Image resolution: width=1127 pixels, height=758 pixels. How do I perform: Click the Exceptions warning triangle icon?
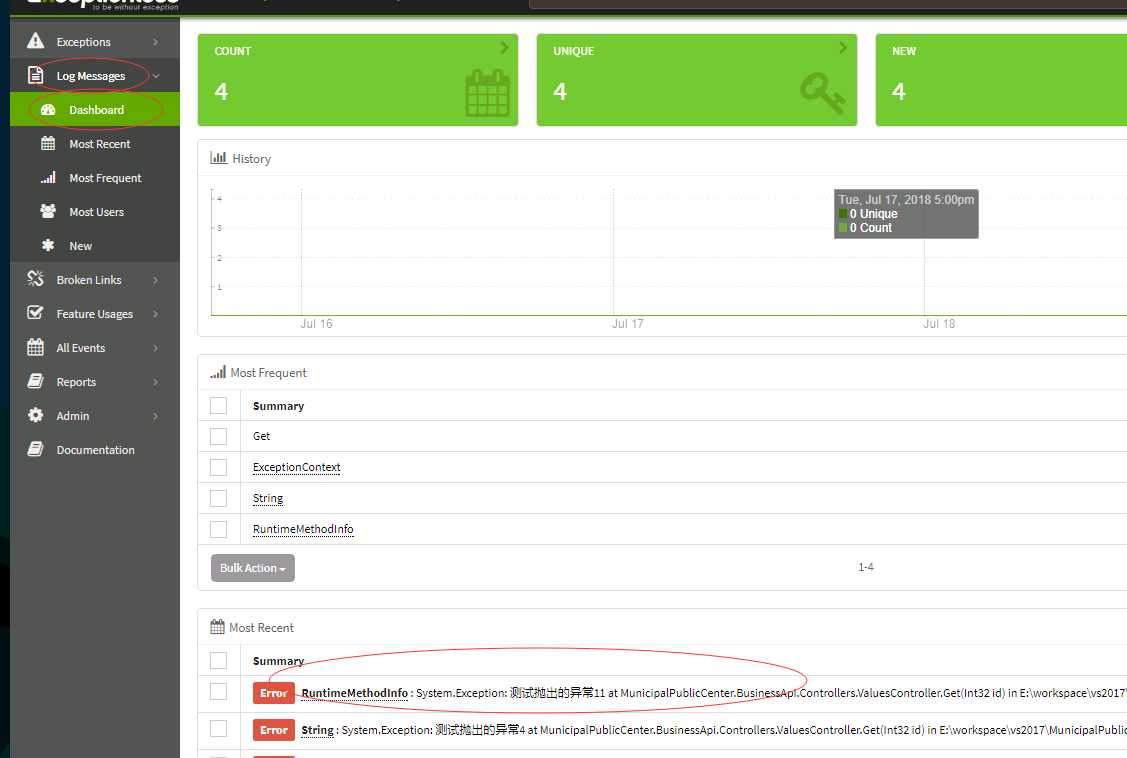(x=35, y=41)
